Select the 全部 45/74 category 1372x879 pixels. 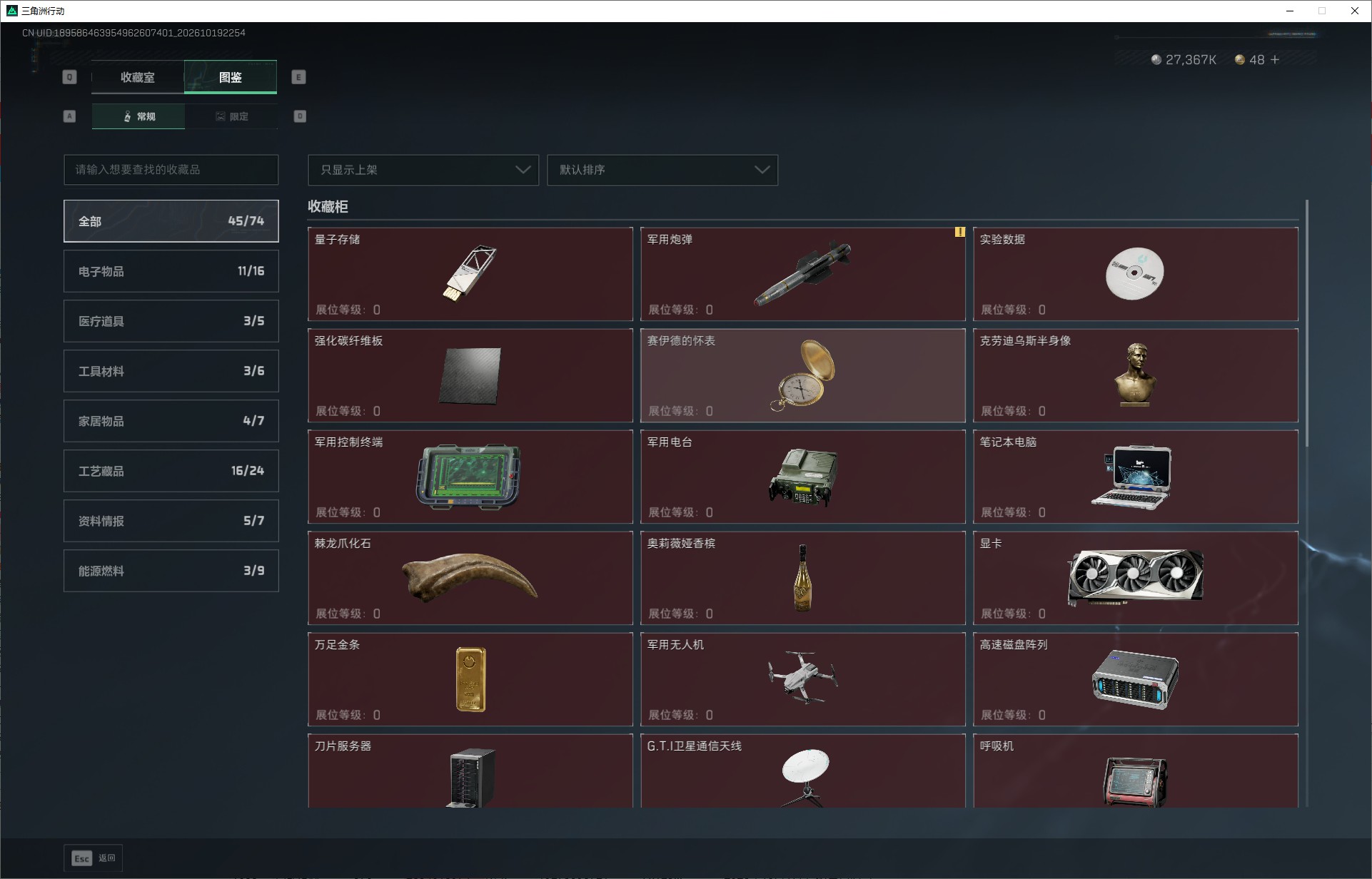pyautogui.click(x=171, y=221)
